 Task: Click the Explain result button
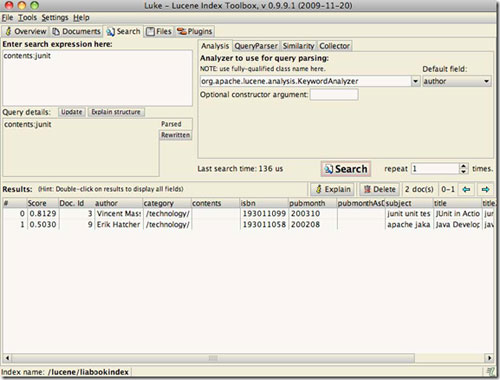(332, 189)
